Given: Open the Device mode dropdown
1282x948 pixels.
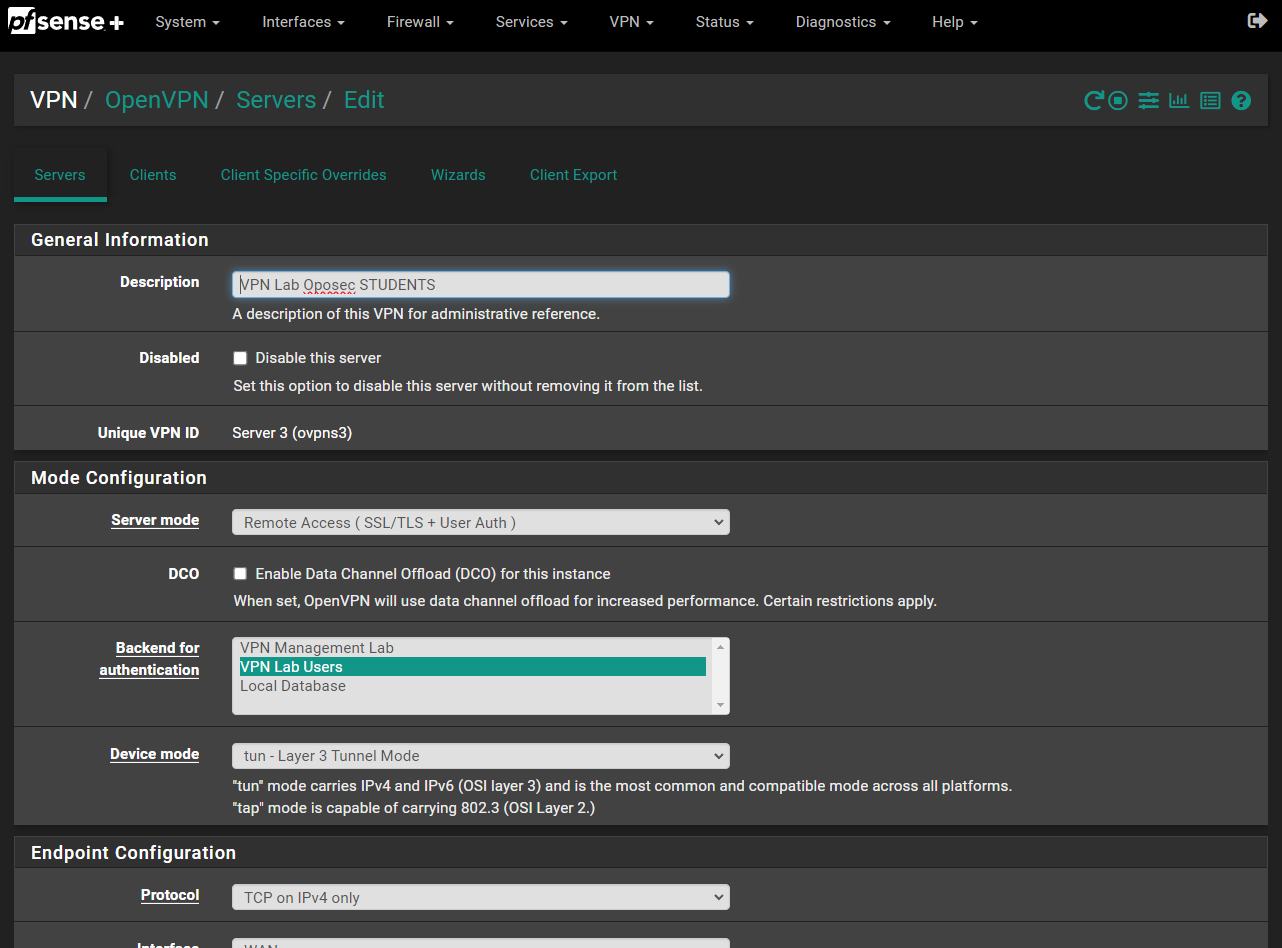Looking at the screenshot, I should pos(481,756).
